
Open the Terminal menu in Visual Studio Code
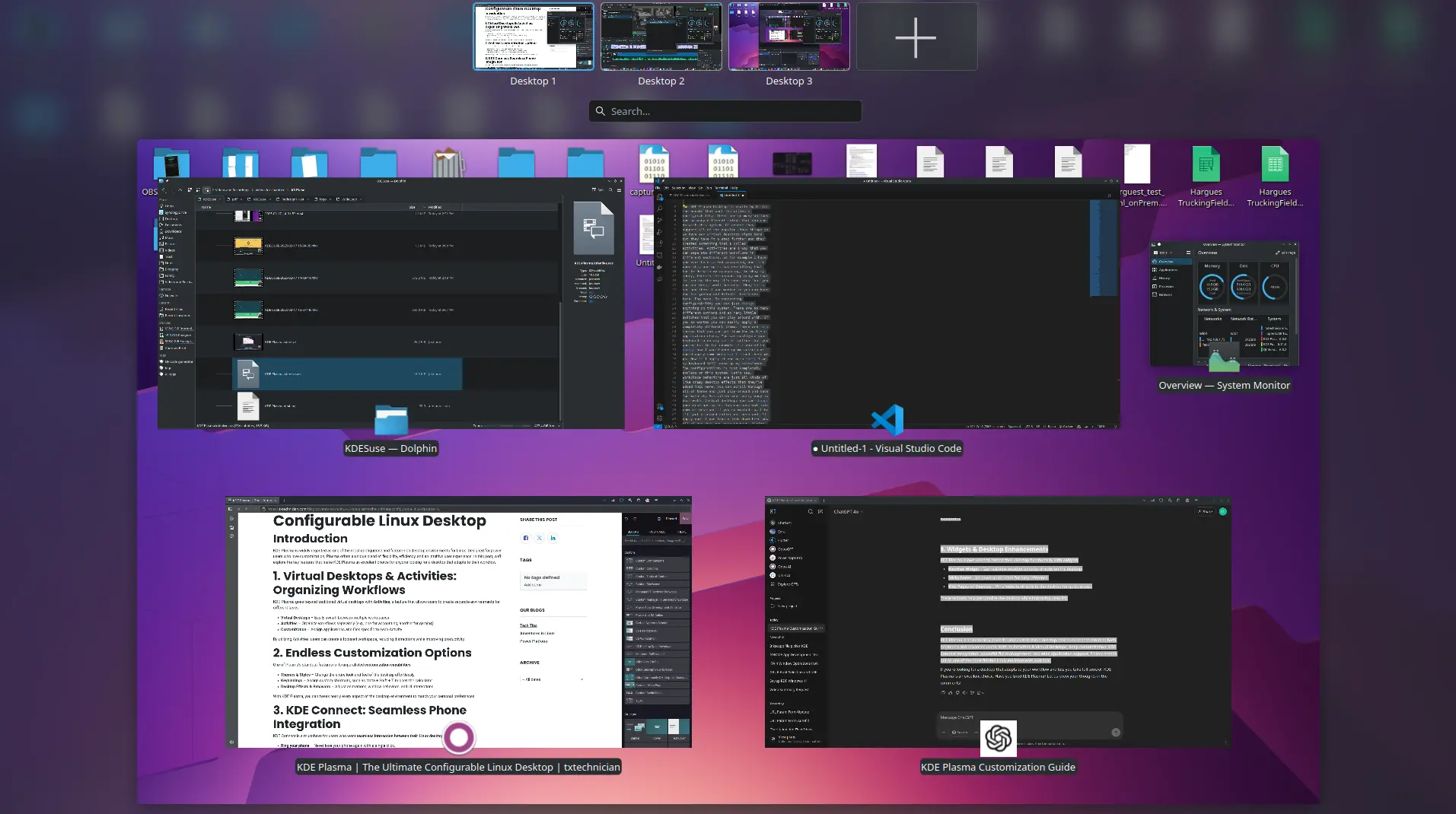click(x=721, y=187)
